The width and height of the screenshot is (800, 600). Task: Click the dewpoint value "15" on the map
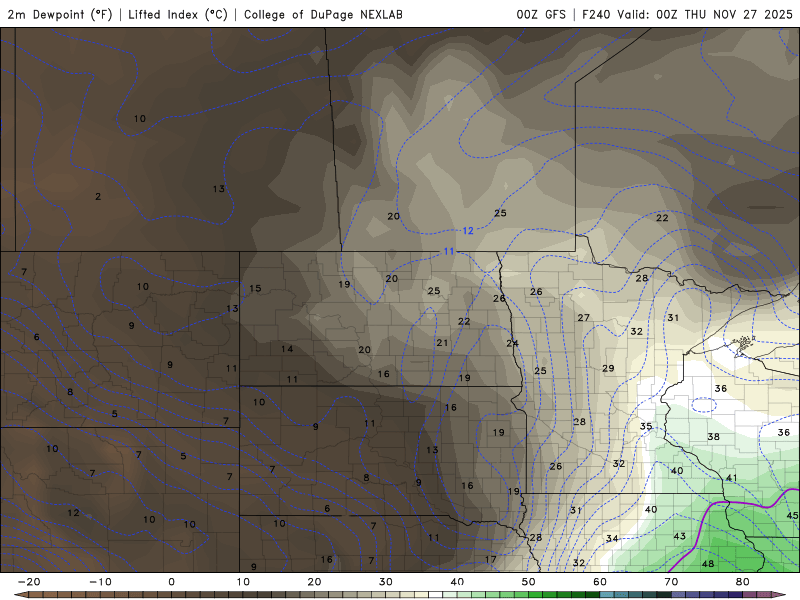[x=255, y=289]
